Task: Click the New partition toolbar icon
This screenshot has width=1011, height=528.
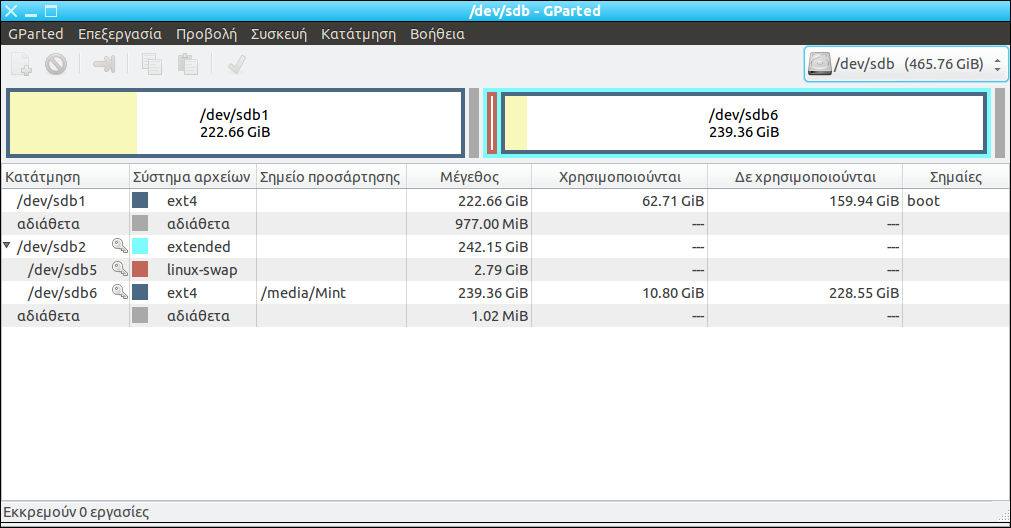Action: point(21,65)
